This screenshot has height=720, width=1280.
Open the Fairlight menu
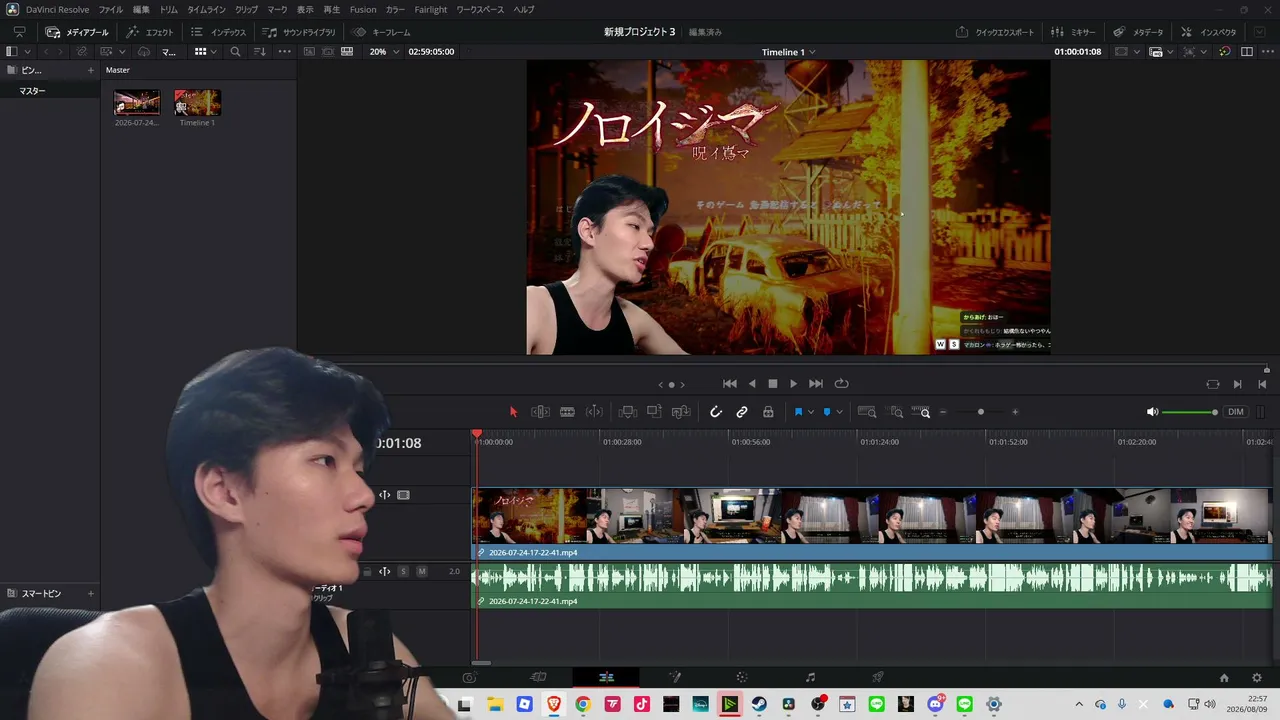431,9
